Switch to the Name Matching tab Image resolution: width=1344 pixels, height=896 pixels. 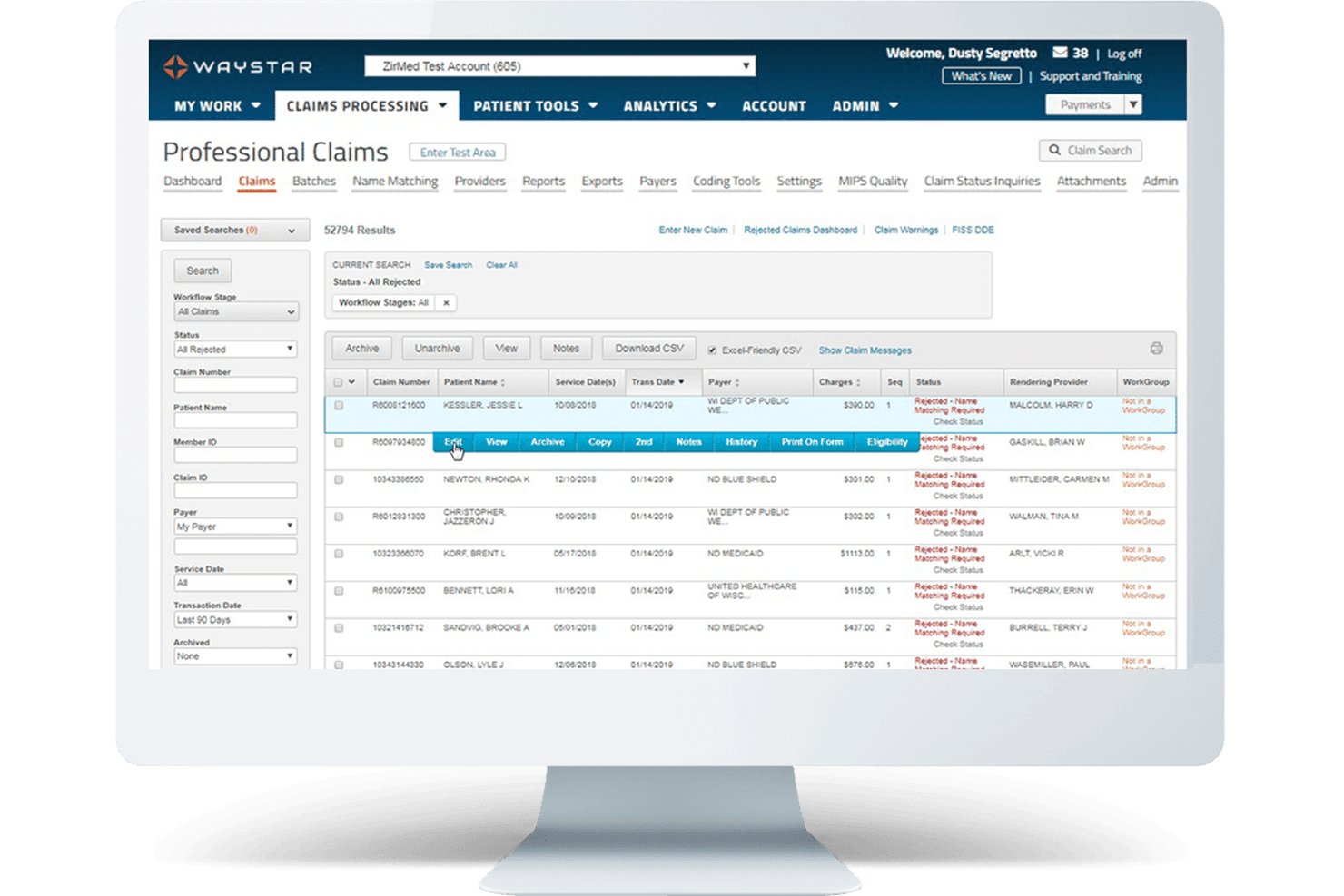(x=395, y=182)
